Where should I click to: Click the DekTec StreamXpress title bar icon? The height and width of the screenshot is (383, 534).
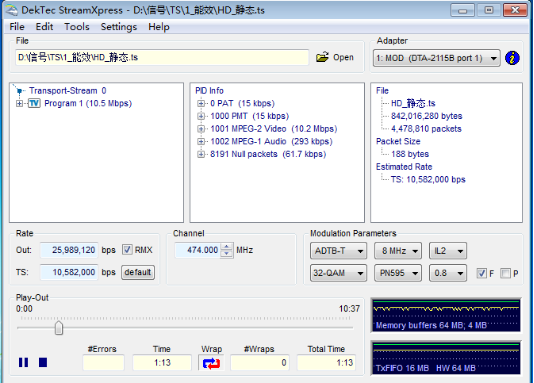click(12, 10)
